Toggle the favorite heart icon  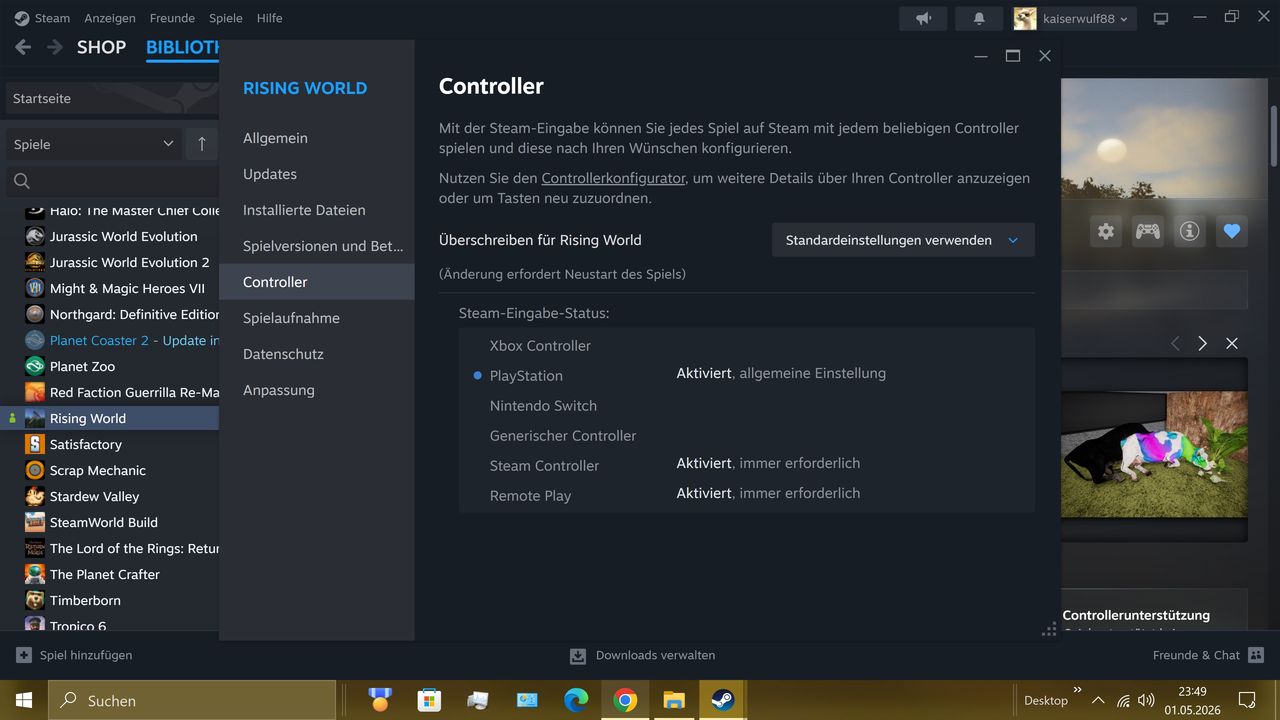1232,231
